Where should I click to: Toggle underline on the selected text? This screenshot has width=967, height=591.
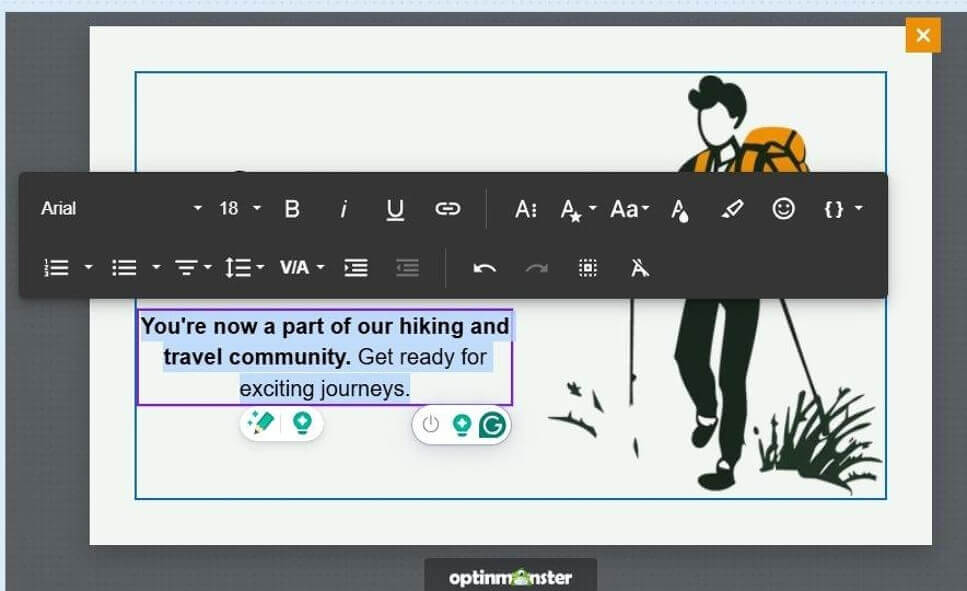[x=395, y=208]
